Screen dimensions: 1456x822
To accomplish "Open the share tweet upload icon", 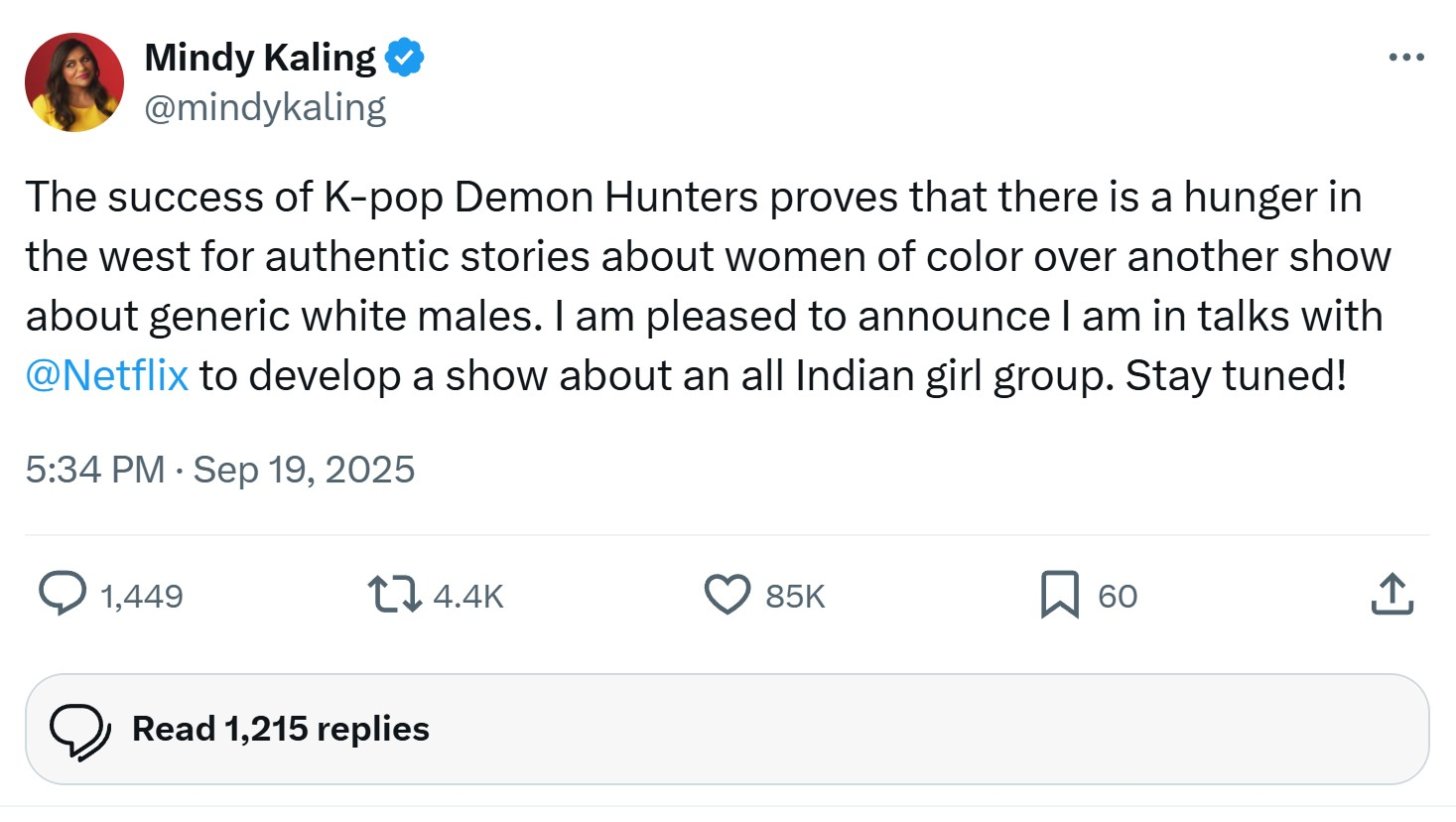I will tap(1392, 594).
